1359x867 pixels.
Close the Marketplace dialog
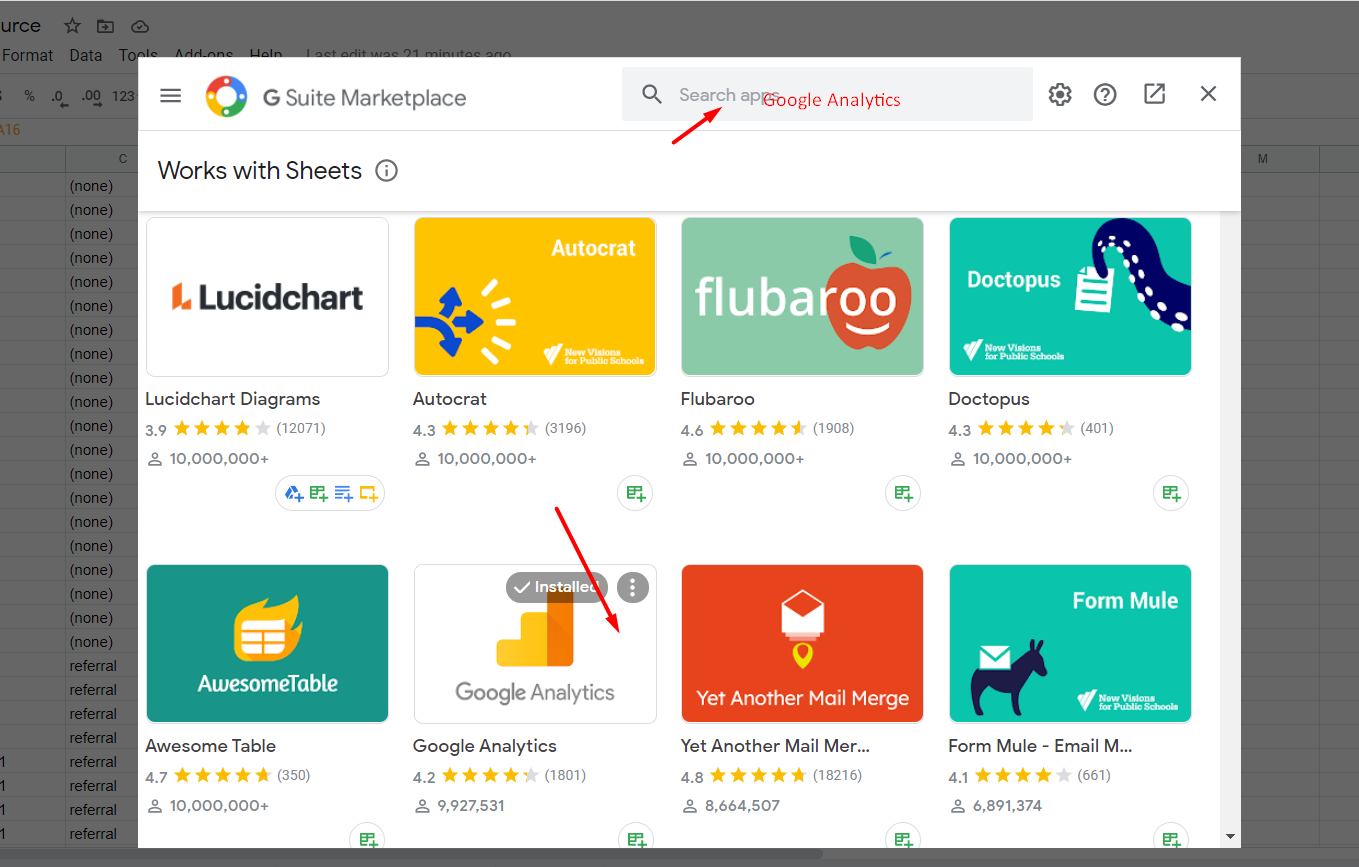[1208, 94]
